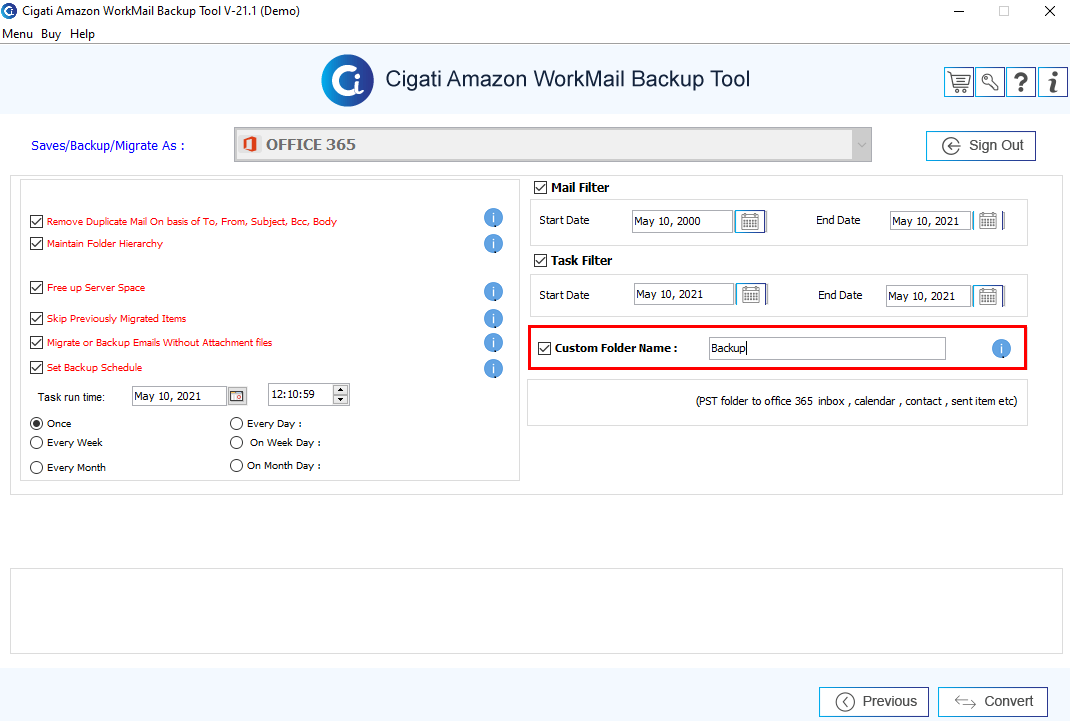Image resolution: width=1070 pixels, height=721 pixels.
Task: Click the 12:10:59 time field
Action: pos(300,394)
